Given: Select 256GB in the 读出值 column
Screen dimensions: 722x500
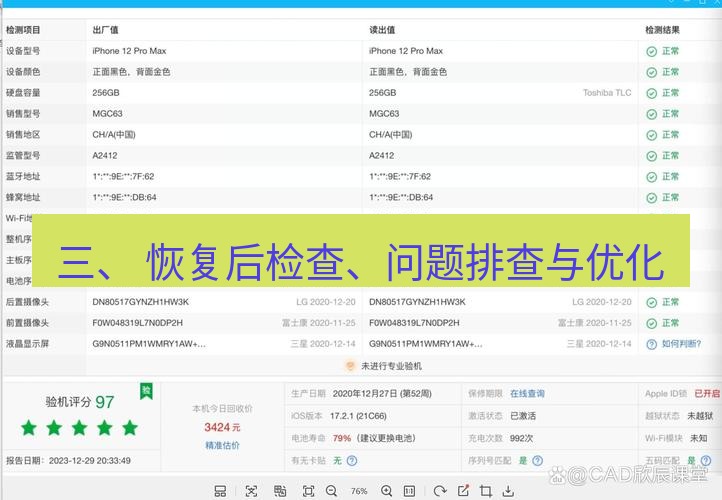Looking at the screenshot, I should (x=383, y=93).
